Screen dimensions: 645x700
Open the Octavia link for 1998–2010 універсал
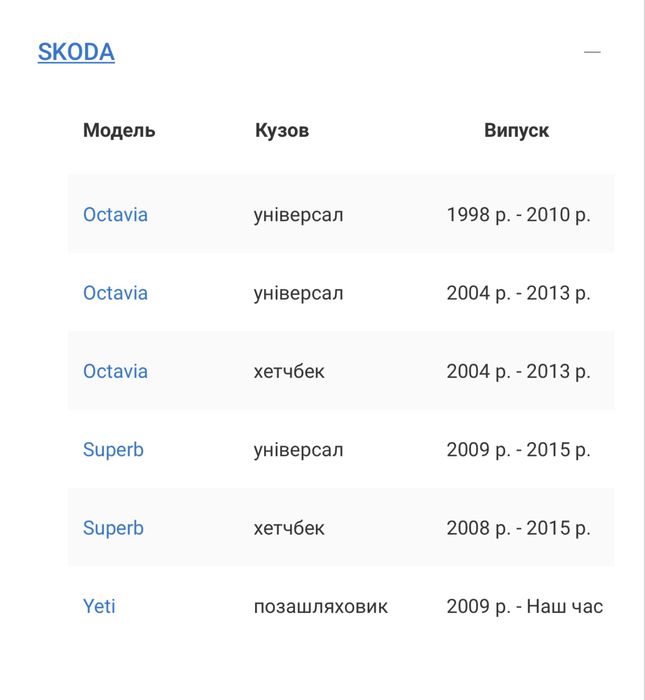pos(115,215)
